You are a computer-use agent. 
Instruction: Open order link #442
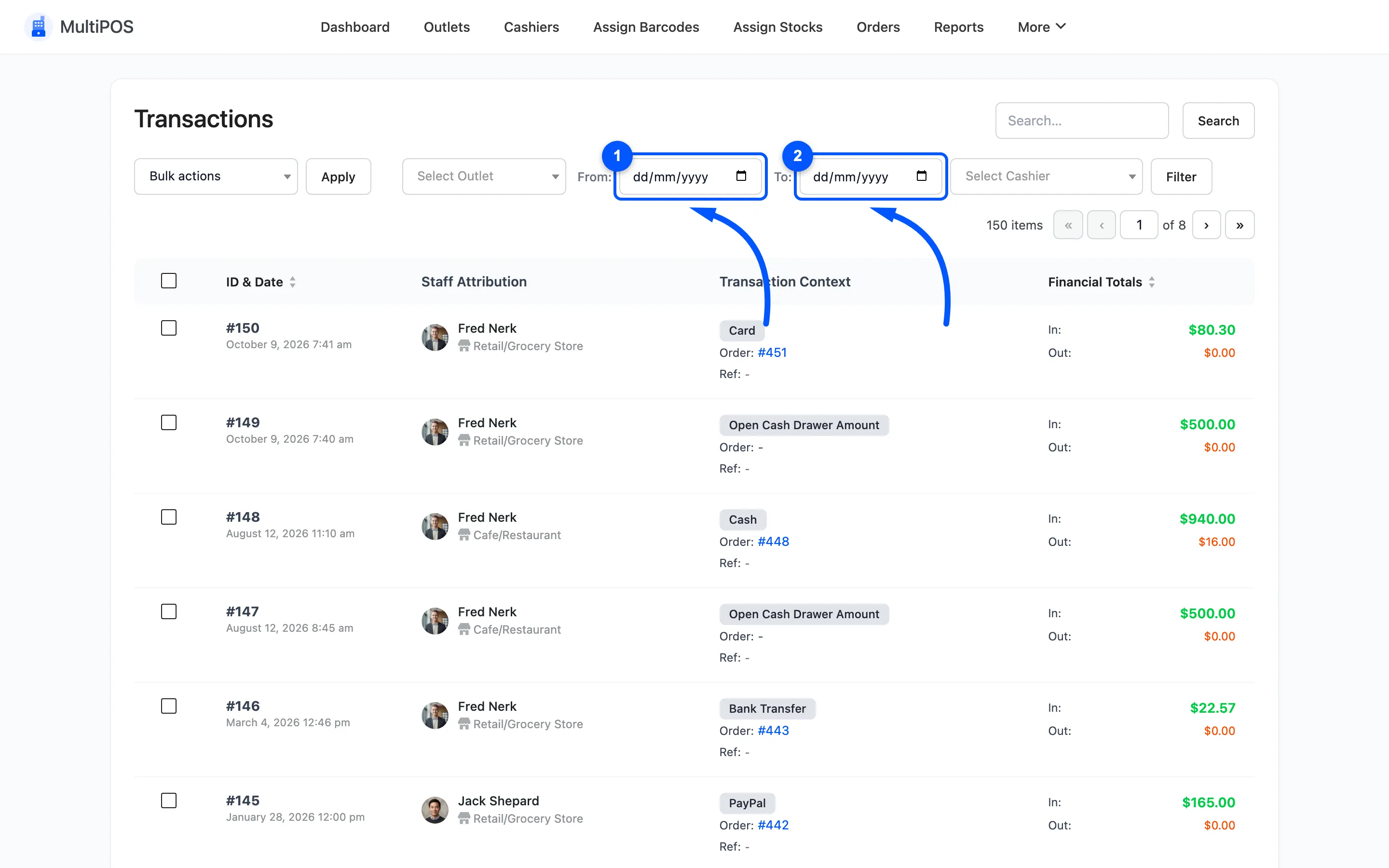pyautogui.click(x=773, y=825)
